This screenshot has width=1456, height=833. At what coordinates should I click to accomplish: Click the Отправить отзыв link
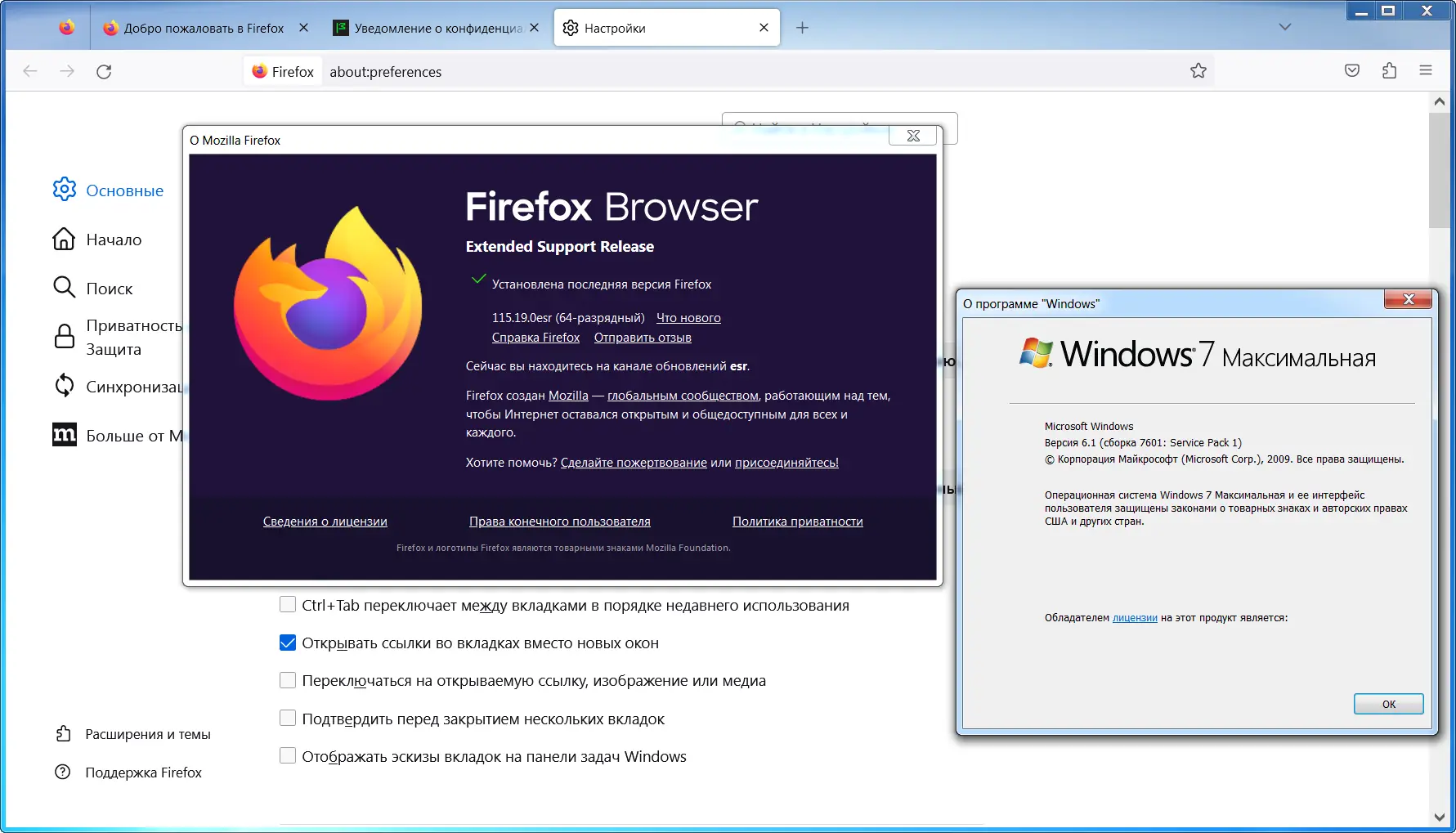tap(643, 337)
